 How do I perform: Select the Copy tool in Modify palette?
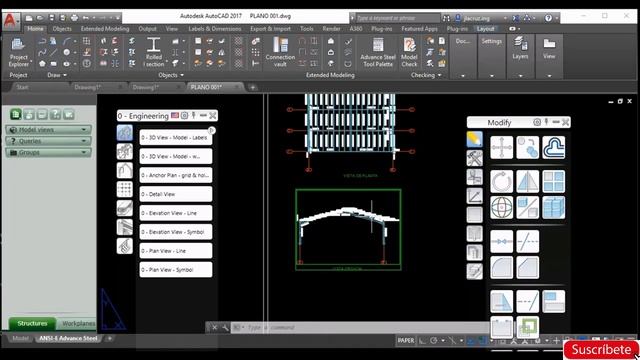point(527,147)
